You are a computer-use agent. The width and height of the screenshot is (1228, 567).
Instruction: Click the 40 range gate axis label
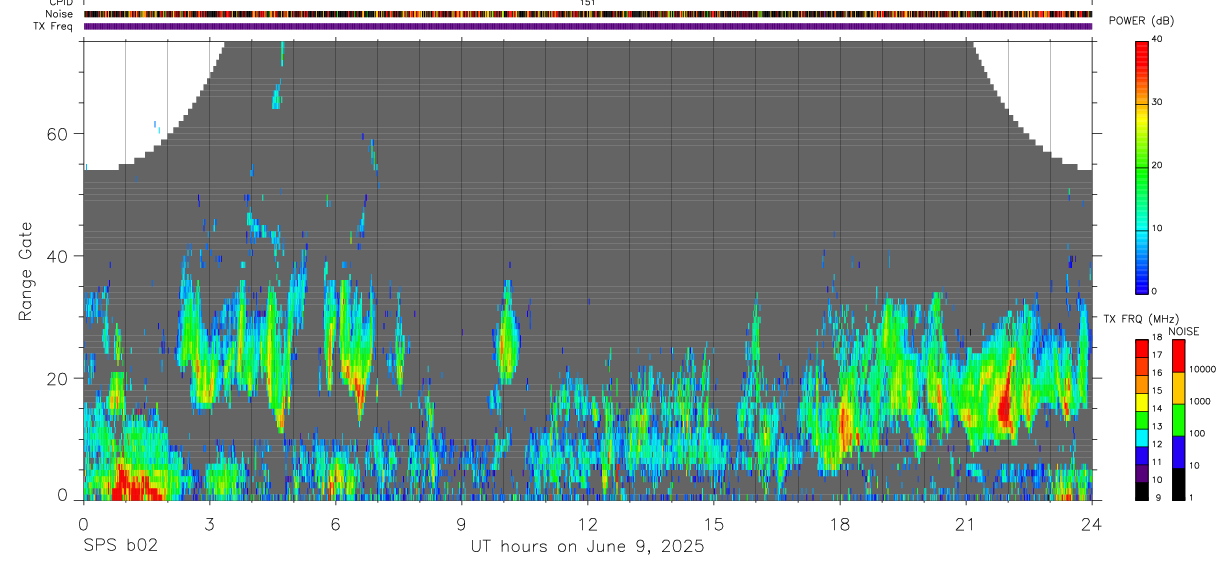click(65, 256)
